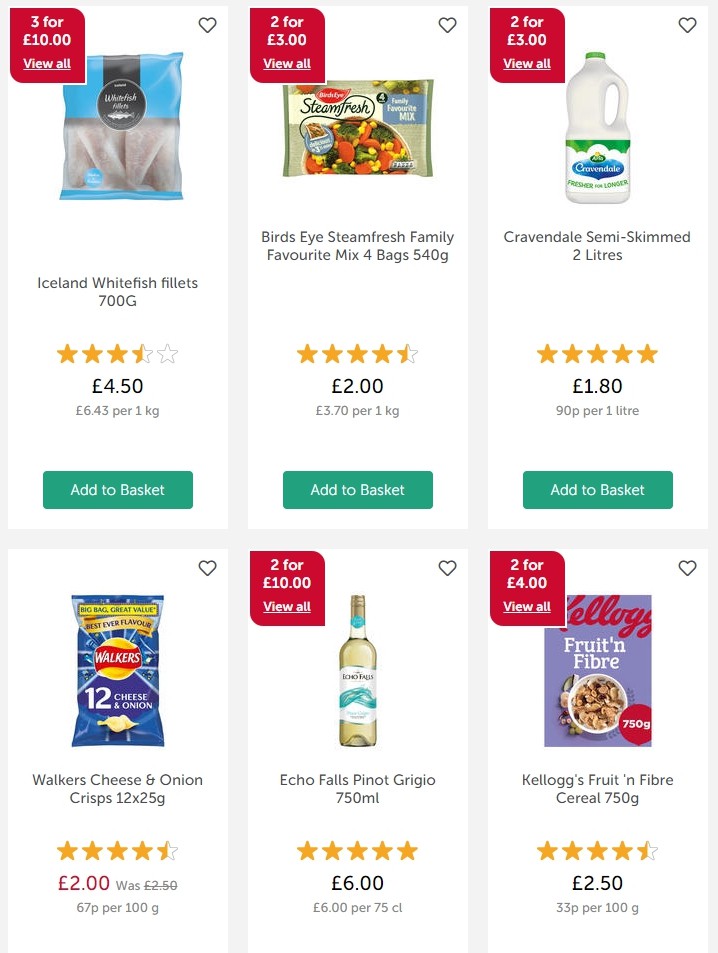This screenshot has height=953, width=718.
Task: Click Cravendale Semi-Skimmed star rating
Action: click(598, 353)
